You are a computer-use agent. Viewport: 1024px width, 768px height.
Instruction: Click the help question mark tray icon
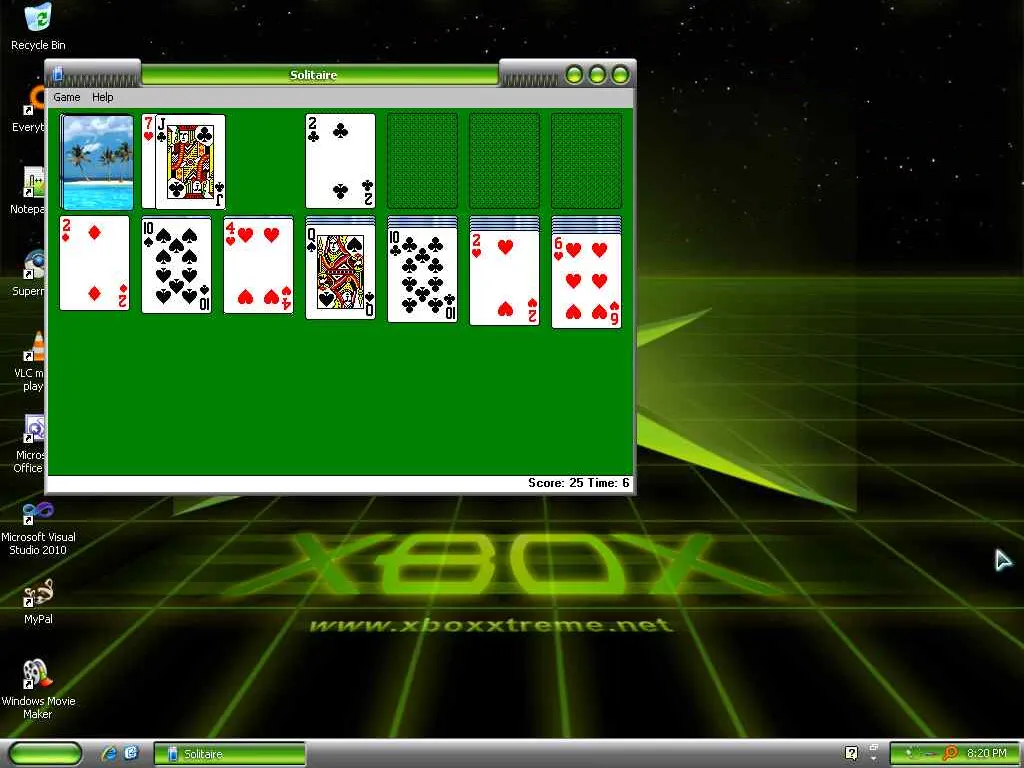point(851,753)
